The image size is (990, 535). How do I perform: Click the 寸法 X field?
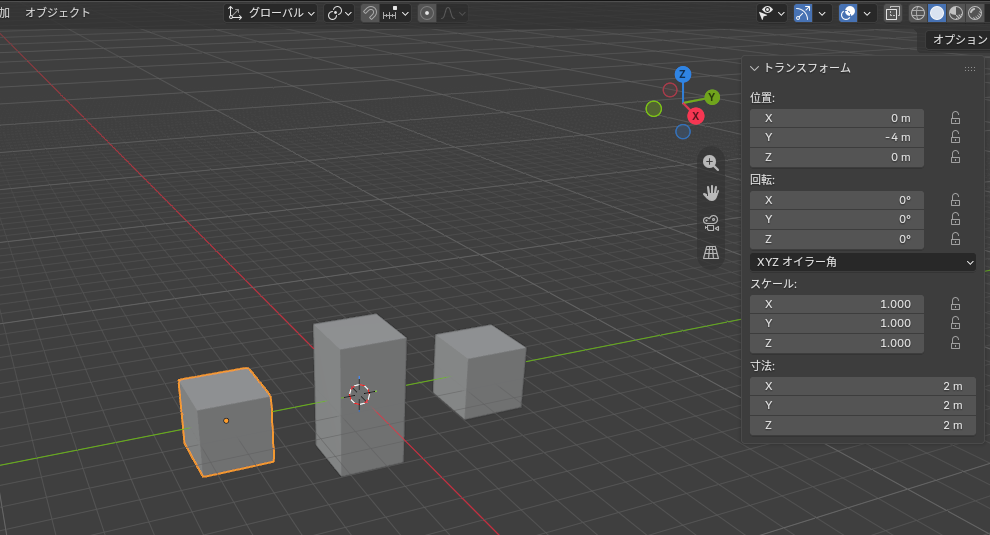(x=863, y=386)
